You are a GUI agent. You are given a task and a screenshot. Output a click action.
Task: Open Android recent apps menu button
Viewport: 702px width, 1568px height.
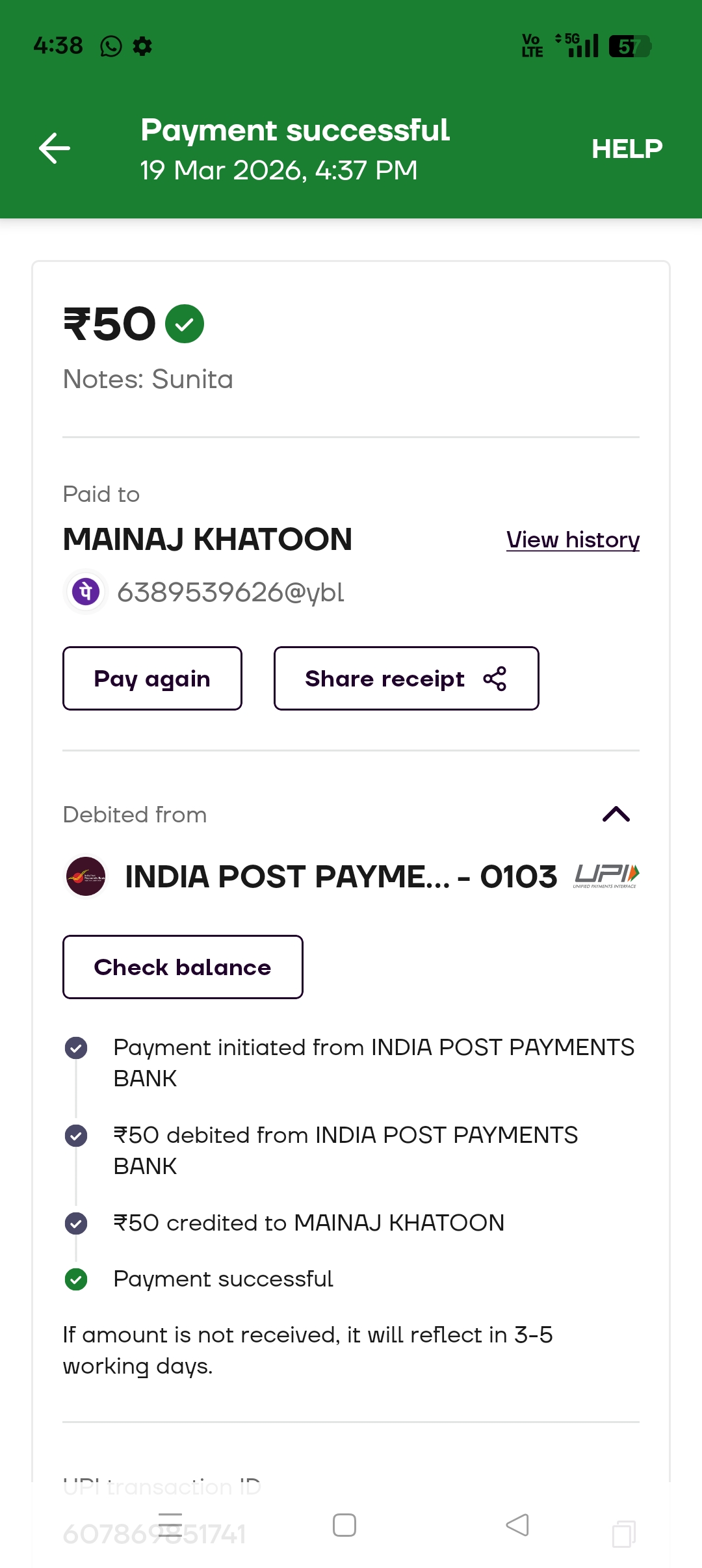pos(170,1524)
